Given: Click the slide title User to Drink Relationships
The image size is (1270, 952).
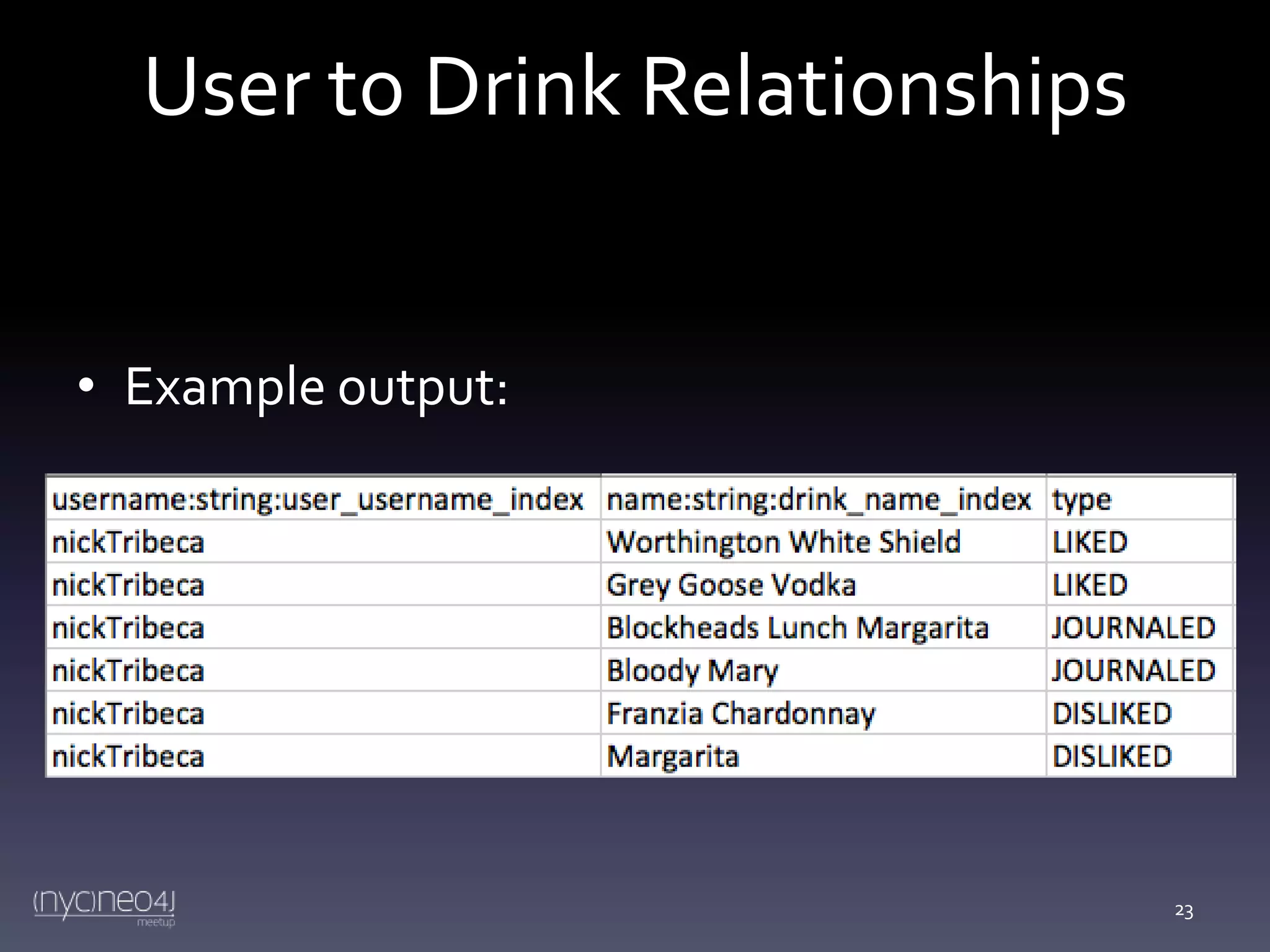Looking at the screenshot, I should 635,87.
